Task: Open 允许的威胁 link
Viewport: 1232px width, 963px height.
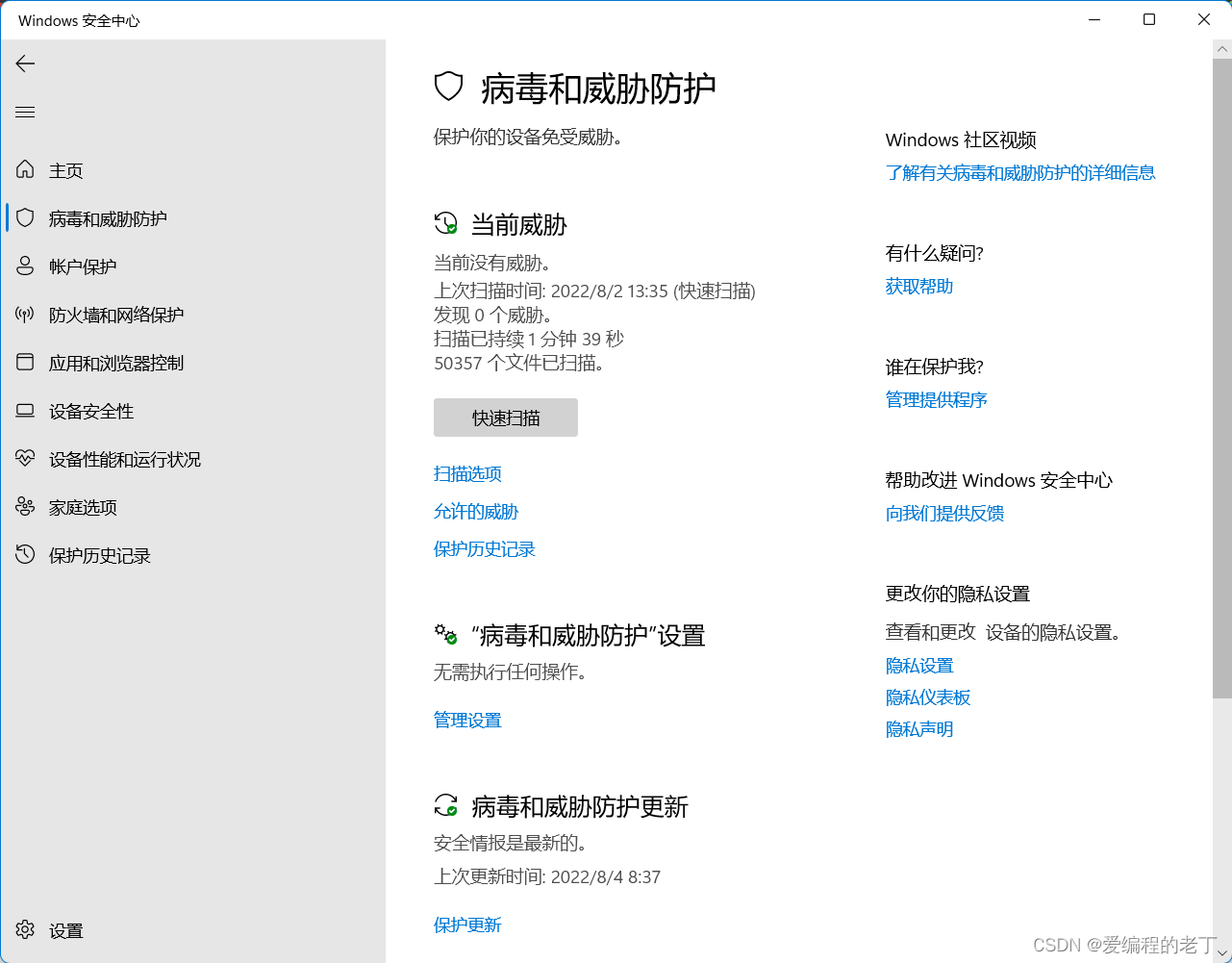Action: point(476,511)
